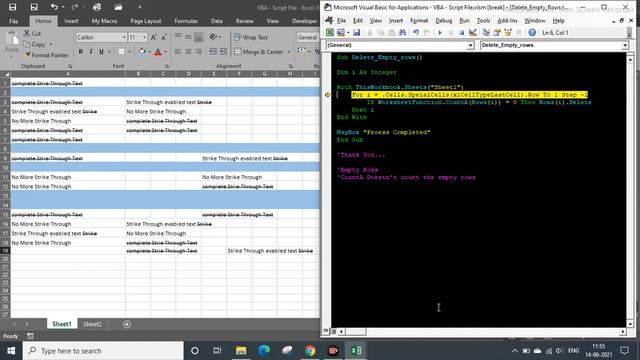Screen dimensions: 640x360
Task: Open Project Explorer icon in VBA toolbar
Action: pyautogui.click(x=486, y=32)
